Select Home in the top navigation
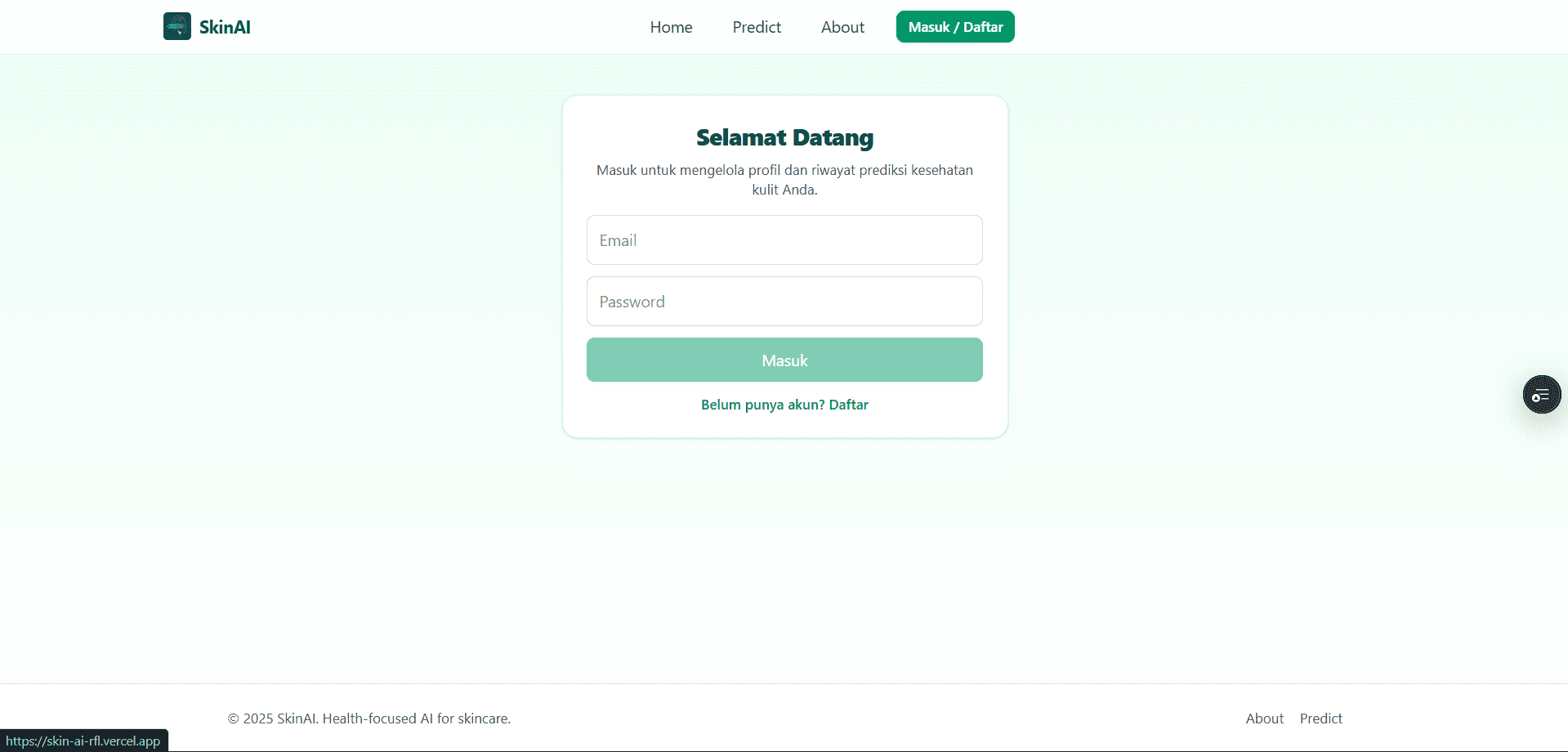Image resolution: width=1568 pixels, height=752 pixels. tap(670, 27)
